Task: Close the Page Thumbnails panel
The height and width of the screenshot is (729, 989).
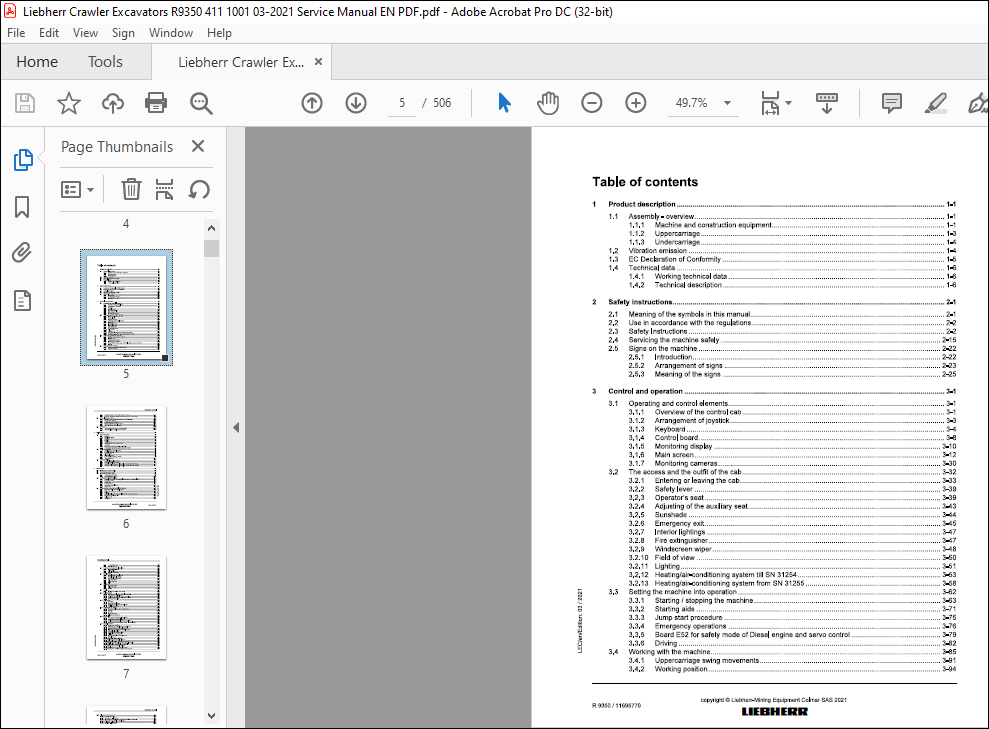Action: click(198, 146)
